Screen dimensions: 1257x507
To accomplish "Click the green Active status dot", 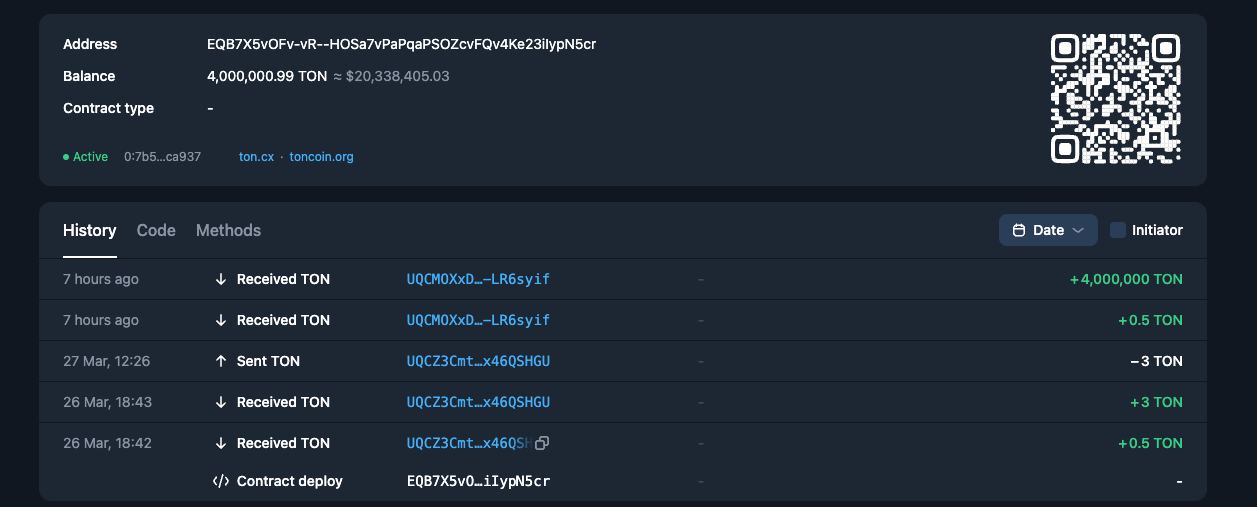I will click(66, 157).
